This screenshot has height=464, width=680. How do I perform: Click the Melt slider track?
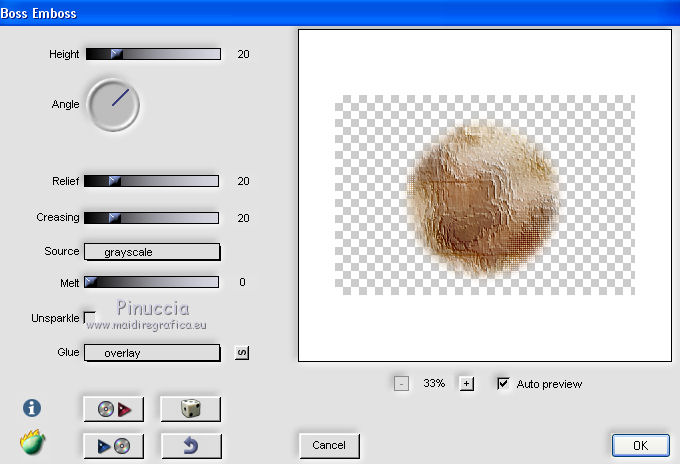point(151,282)
